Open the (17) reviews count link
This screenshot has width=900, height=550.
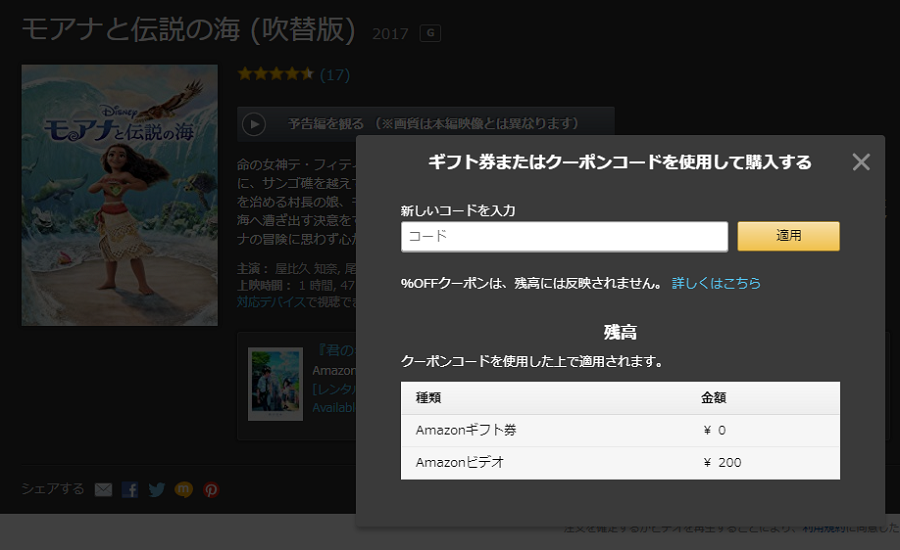click(335, 75)
